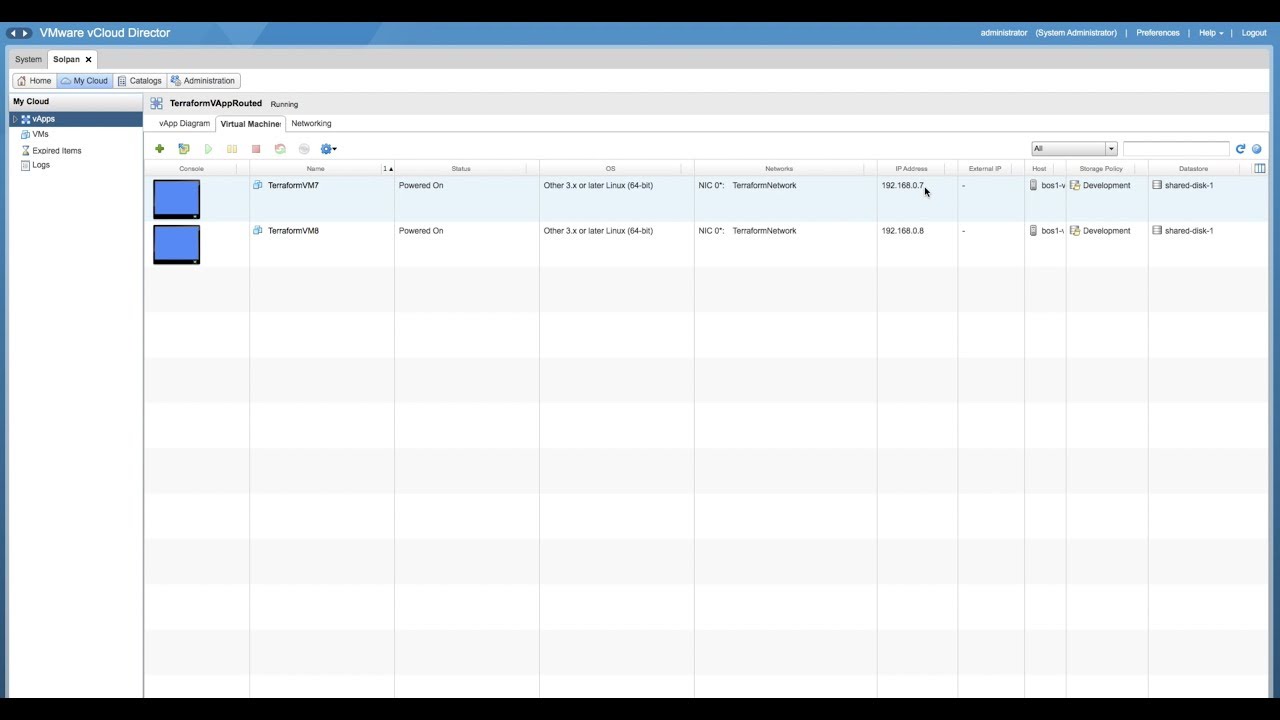Expand the vApps tree node
This screenshot has height=720, width=1280.
(14, 118)
